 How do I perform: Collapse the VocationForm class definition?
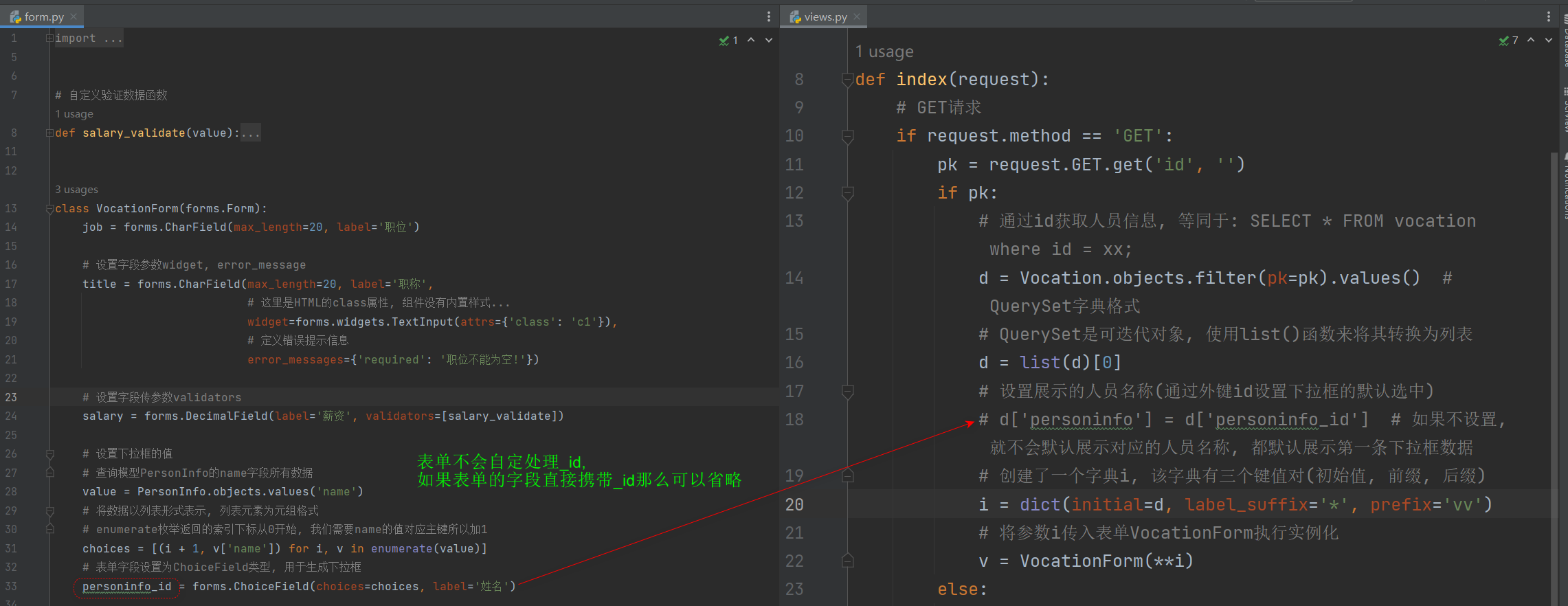point(49,209)
